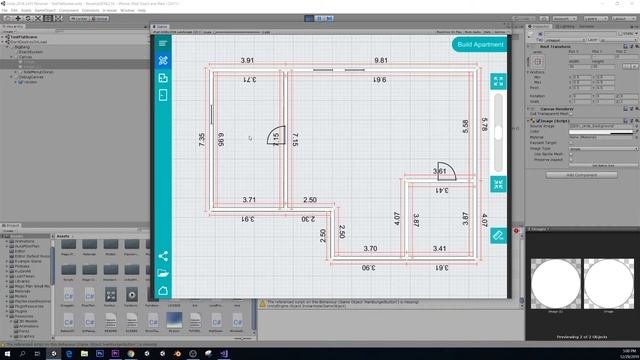
Task: Open Microsoft Edge from the taskbar
Action: coord(69,353)
